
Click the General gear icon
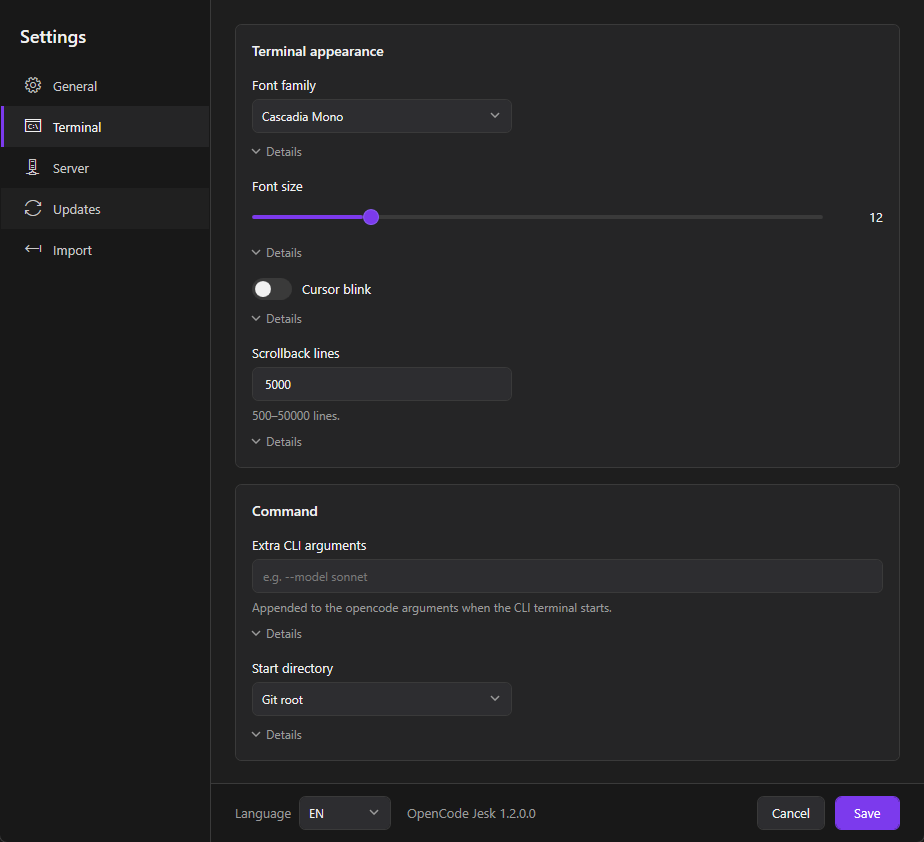(33, 85)
